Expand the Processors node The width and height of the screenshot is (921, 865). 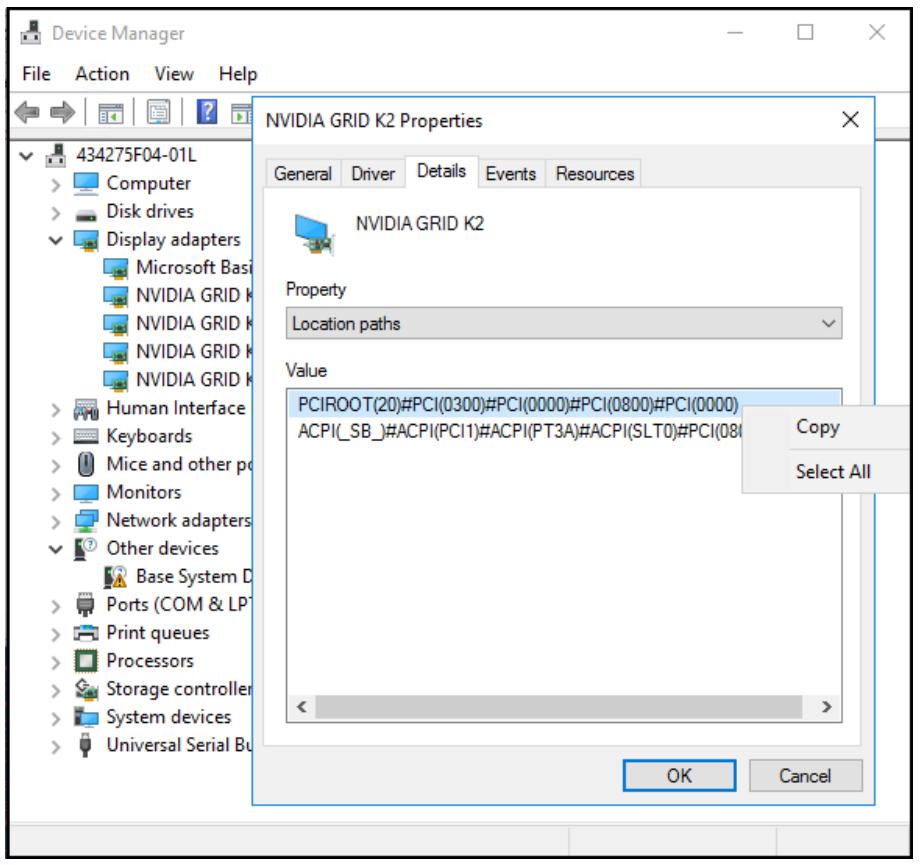[56, 662]
